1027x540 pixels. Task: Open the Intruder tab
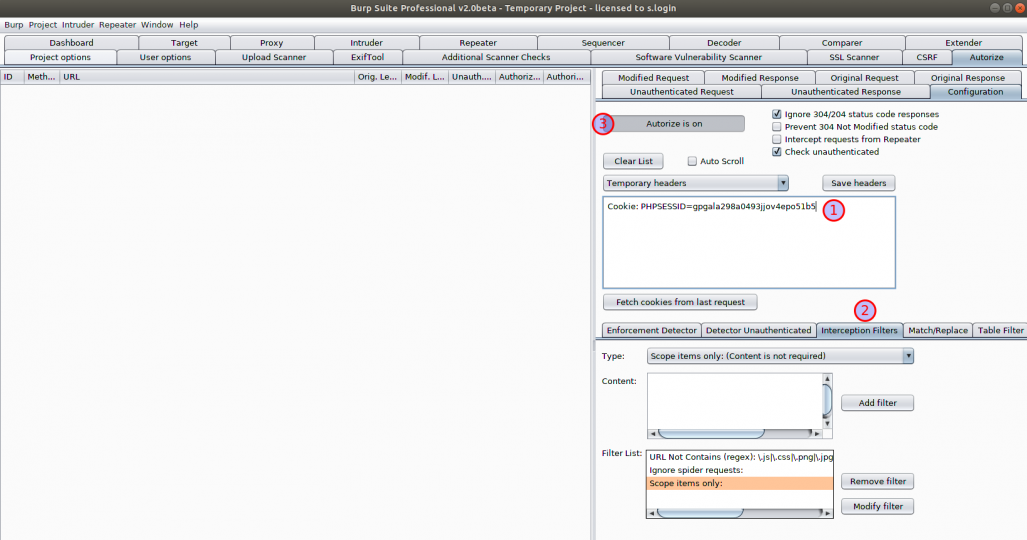[x=366, y=43]
